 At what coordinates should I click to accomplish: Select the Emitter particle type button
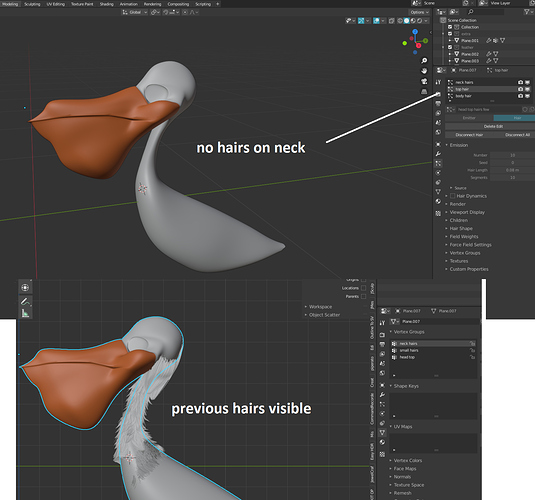click(469, 118)
